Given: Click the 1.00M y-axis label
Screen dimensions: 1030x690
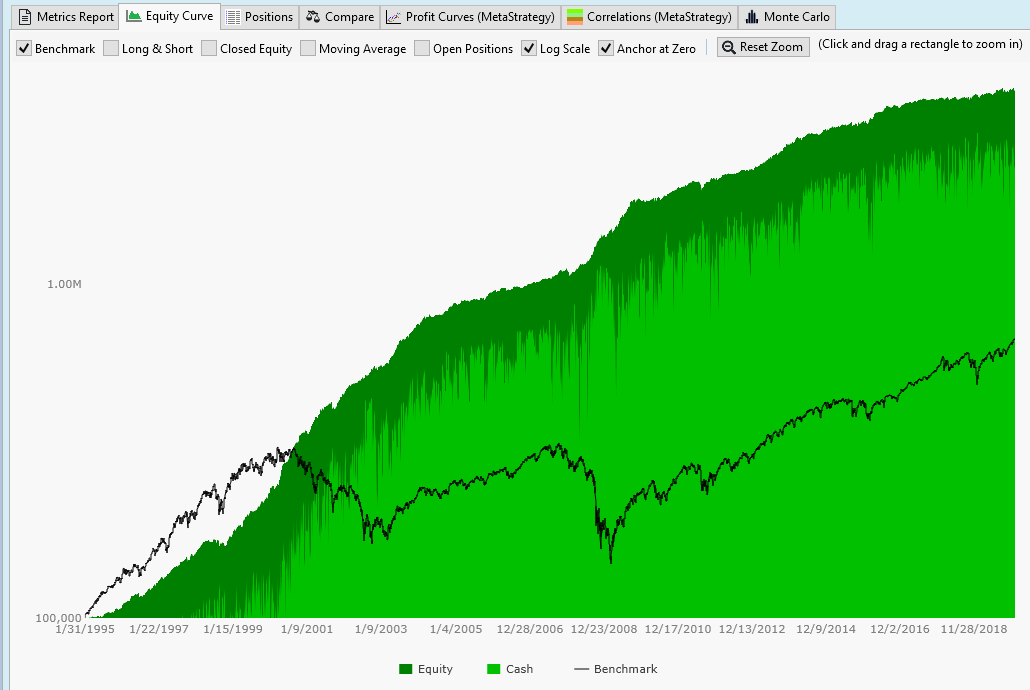Looking at the screenshot, I should [x=64, y=284].
